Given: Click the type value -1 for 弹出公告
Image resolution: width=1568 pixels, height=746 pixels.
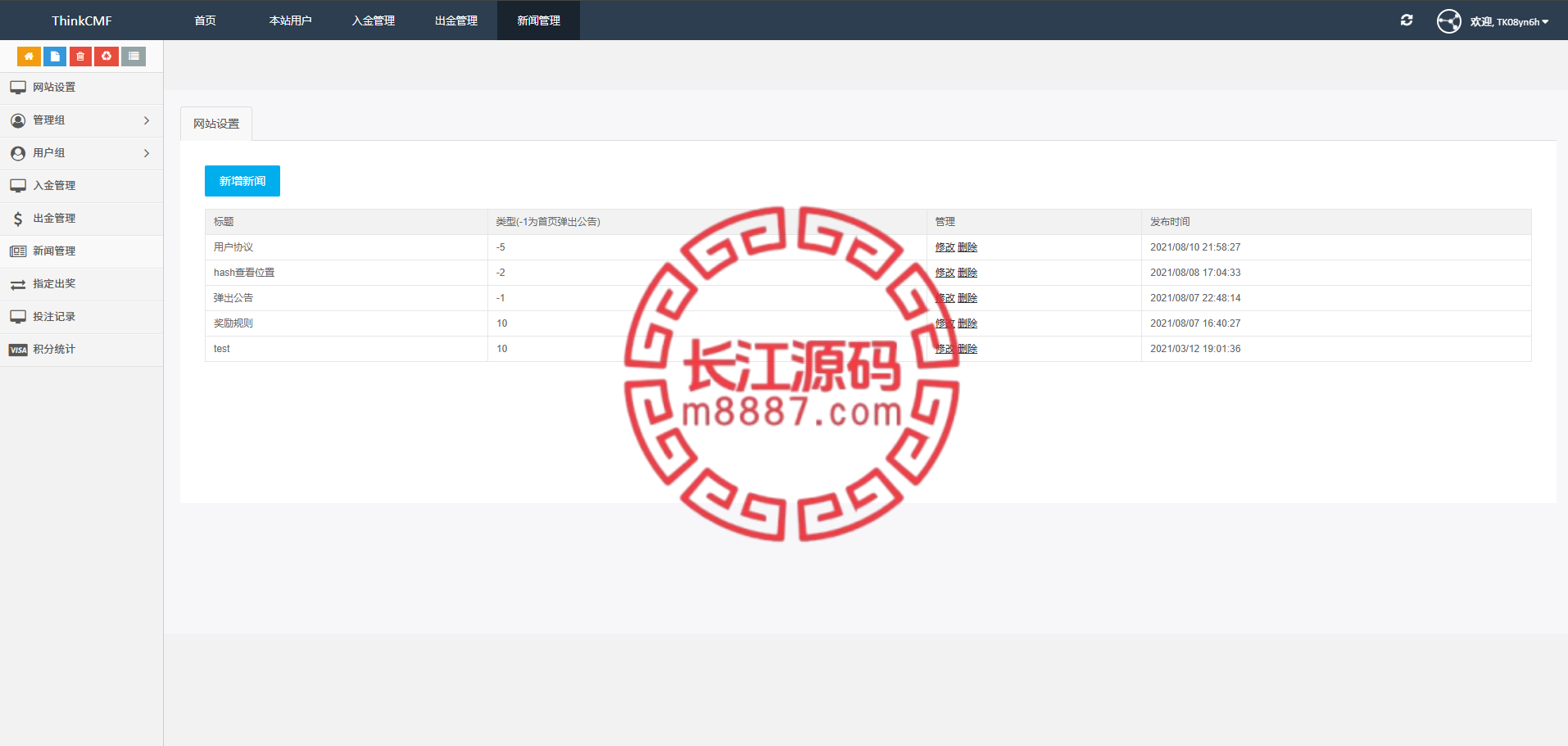Looking at the screenshot, I should pos(501,298).
